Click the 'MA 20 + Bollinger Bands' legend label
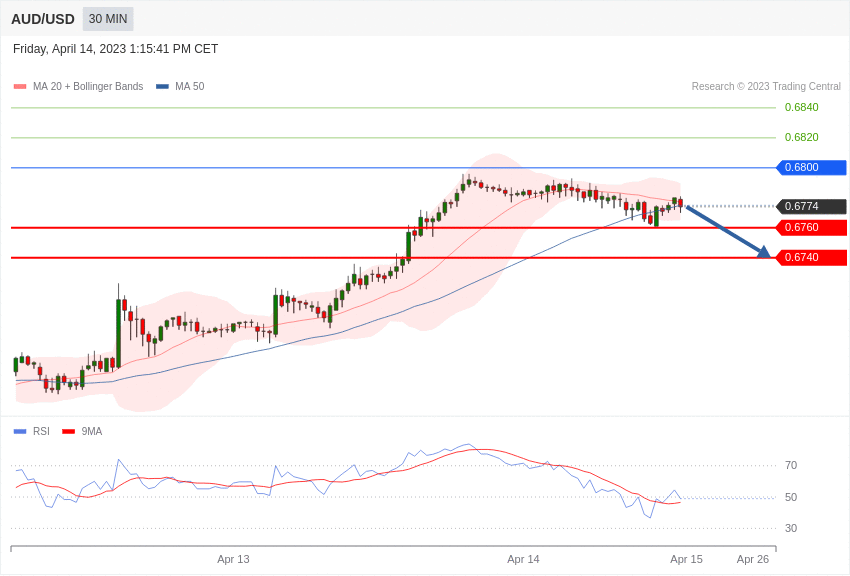The width and height of the screenshot is (850, 576). click(x=88, y=87)
